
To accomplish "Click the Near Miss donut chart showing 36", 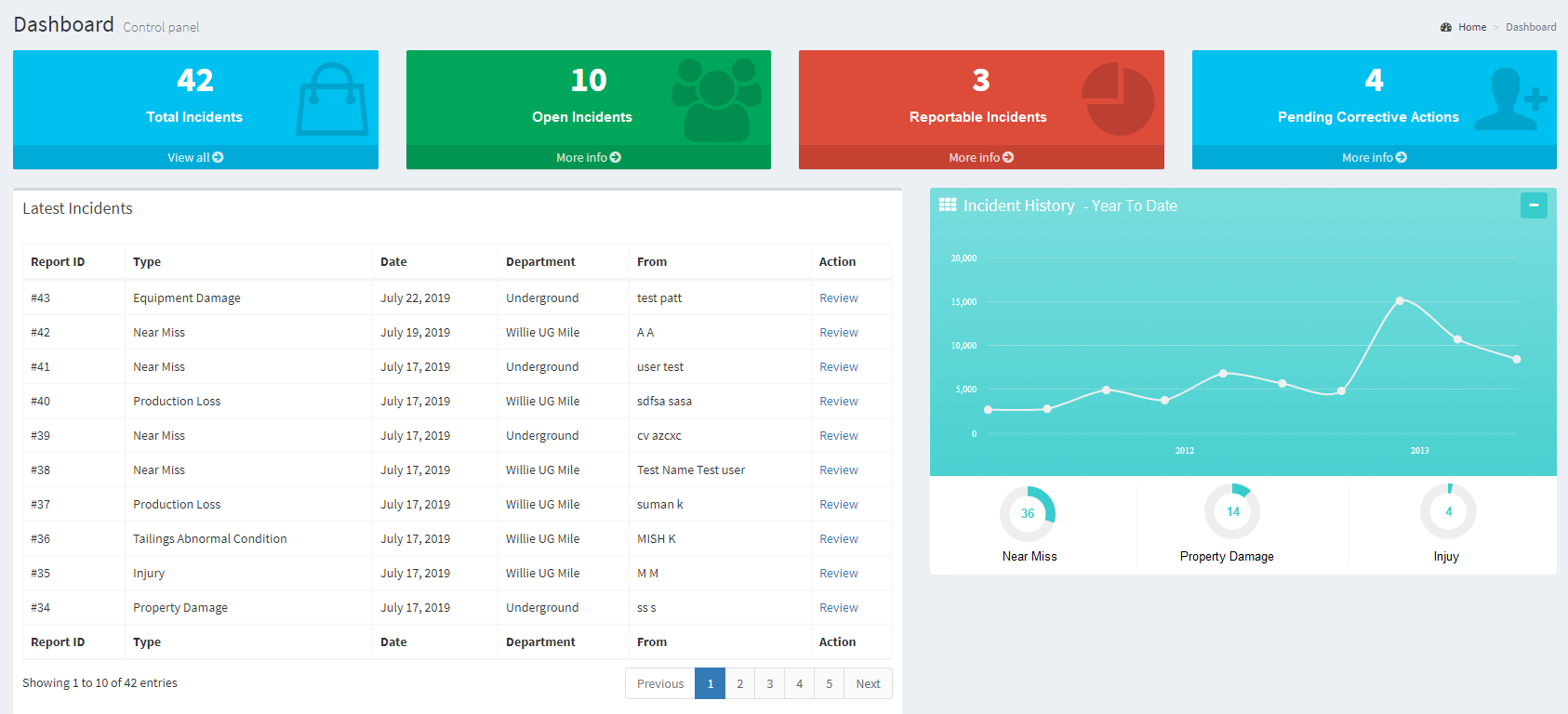I will coord(1028,513).
